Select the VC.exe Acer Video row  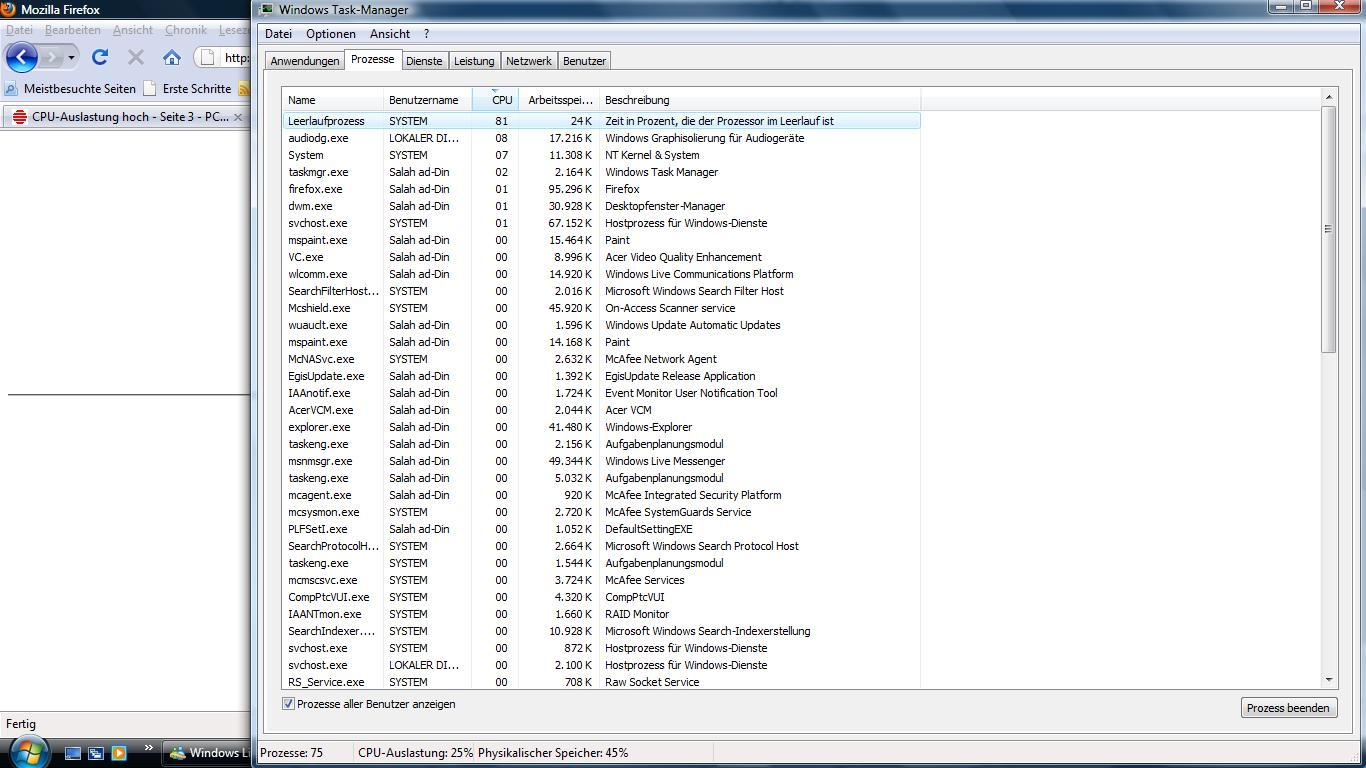point(601,257)
